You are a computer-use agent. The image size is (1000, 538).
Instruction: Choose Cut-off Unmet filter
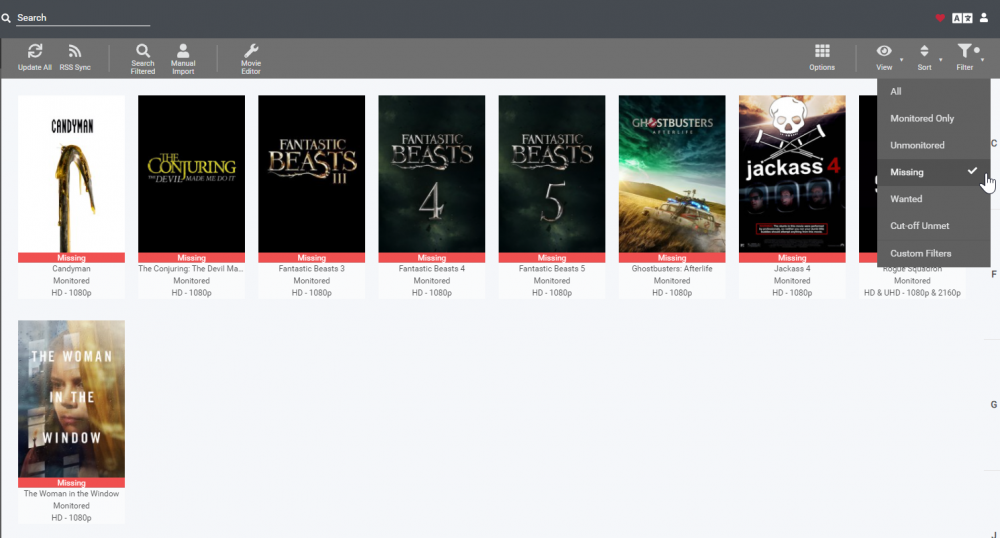[934, 226]
